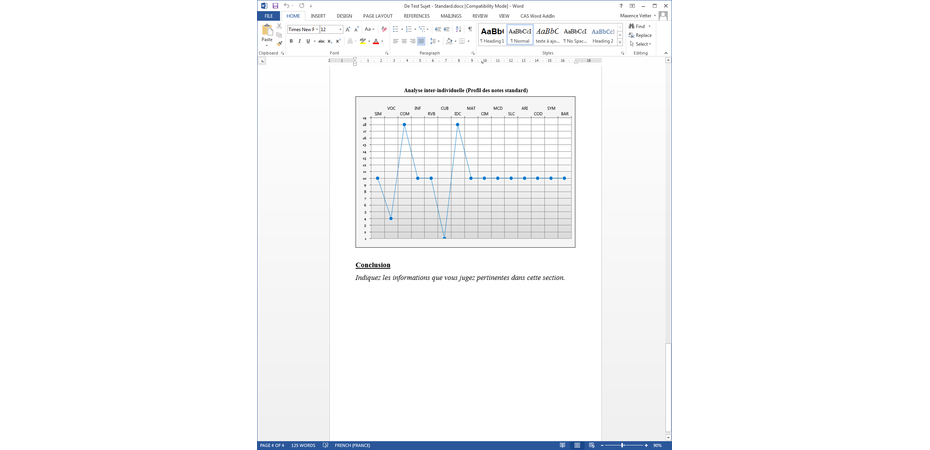Click the Bullets list icon
The width and height of the screenshot is (930, 450).
pyautogui.click(x=396, y=29)
